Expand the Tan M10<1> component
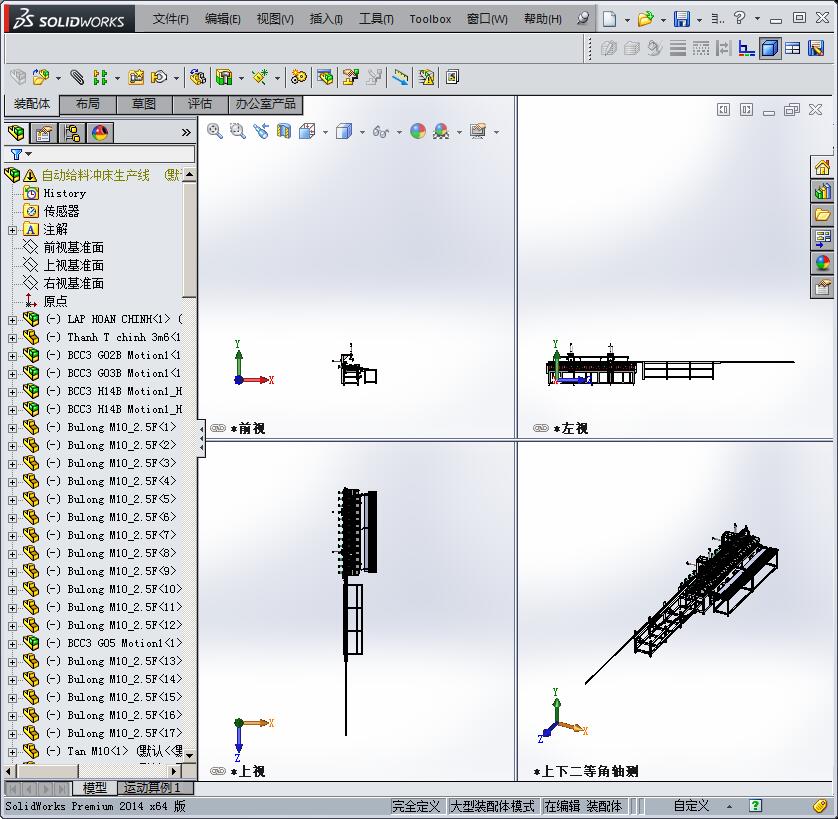The height and width of the screenshot is (819, 838). coord(12,752)
